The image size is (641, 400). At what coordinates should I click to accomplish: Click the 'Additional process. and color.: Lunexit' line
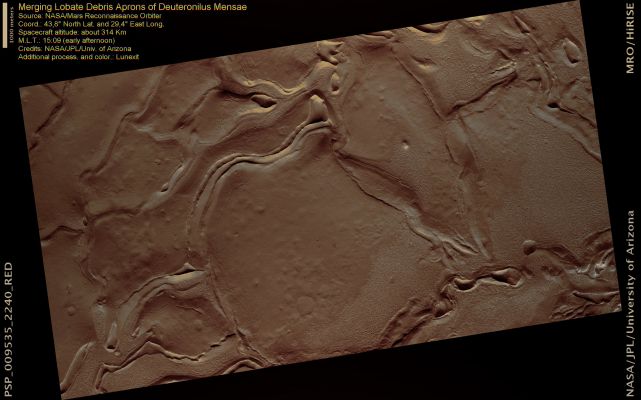(78, 57)
